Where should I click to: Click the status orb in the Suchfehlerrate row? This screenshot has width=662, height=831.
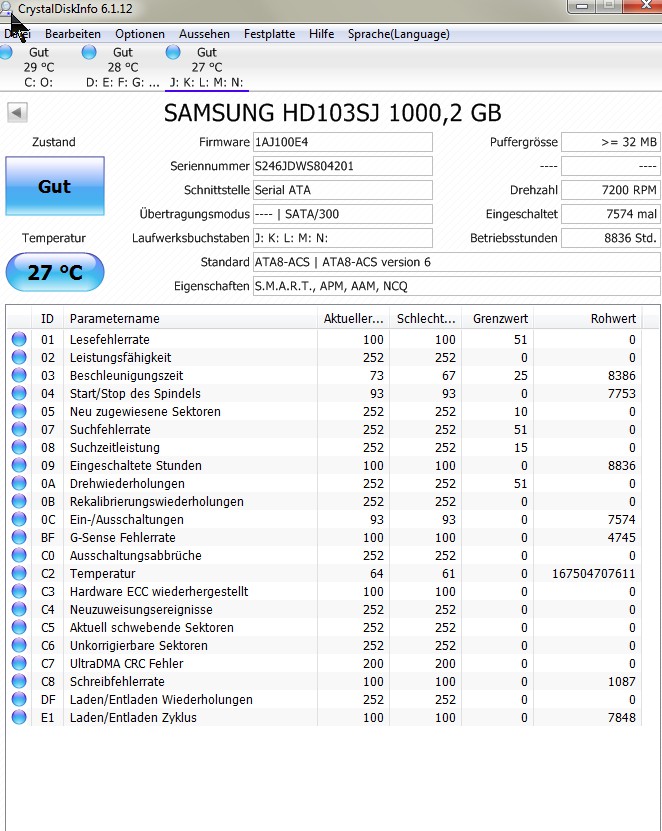coord(19,429)
